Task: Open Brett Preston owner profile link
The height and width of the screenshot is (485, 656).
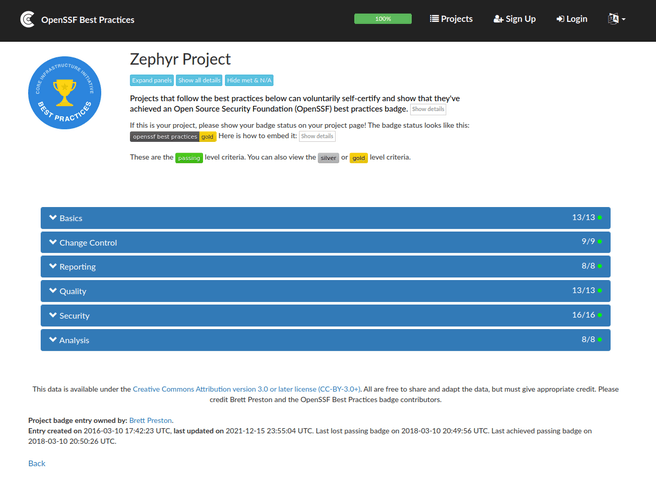Action: tap(151, 420)
